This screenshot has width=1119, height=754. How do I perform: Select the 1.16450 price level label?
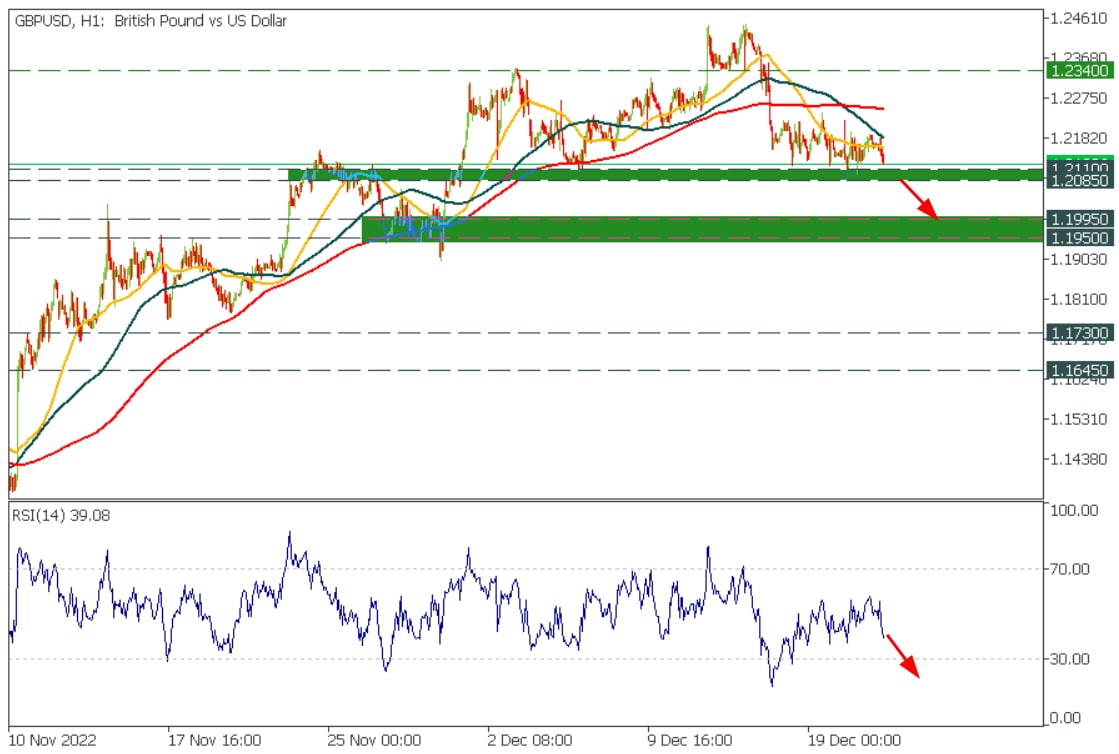click(1079, 371)
